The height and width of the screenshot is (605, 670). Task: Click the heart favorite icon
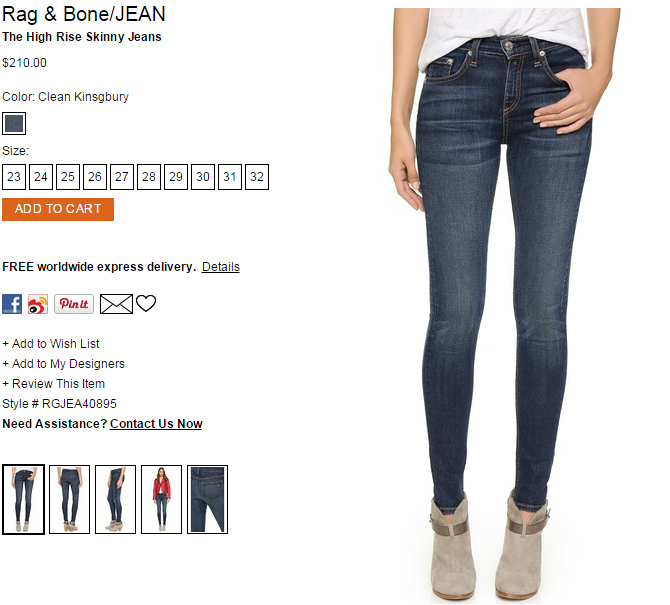click(x=146, y=303)
